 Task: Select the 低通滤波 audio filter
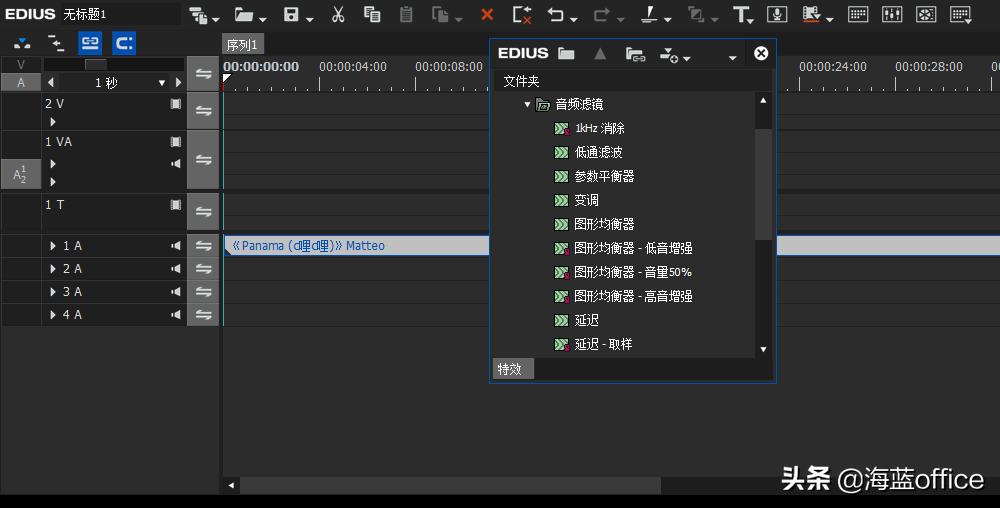click(598, 152)
